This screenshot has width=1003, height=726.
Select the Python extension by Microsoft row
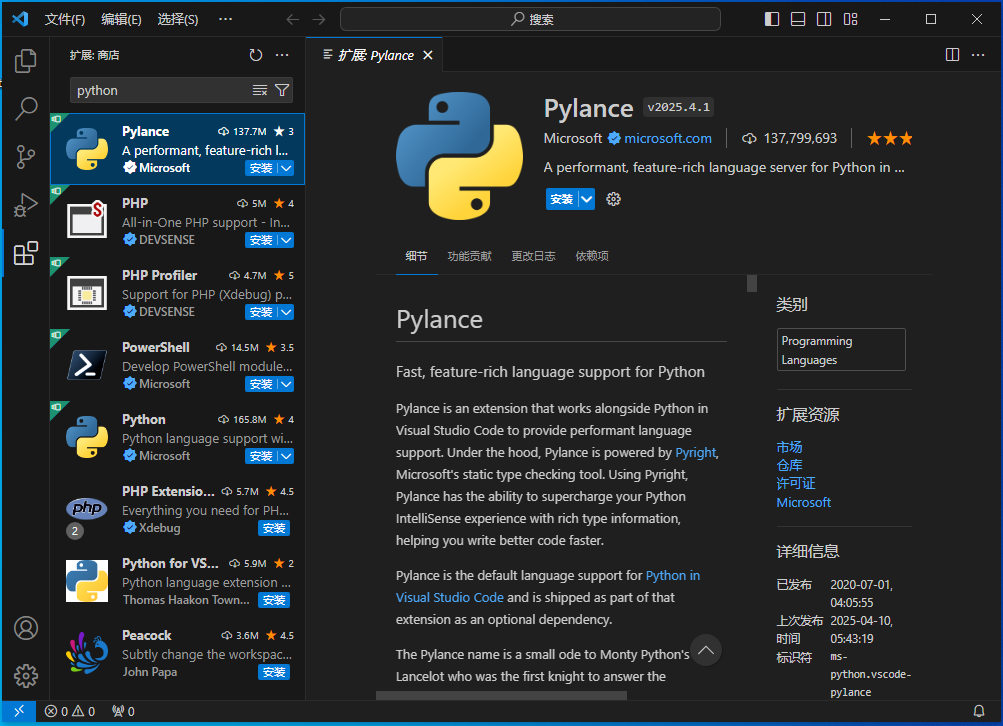pos(177,438)
